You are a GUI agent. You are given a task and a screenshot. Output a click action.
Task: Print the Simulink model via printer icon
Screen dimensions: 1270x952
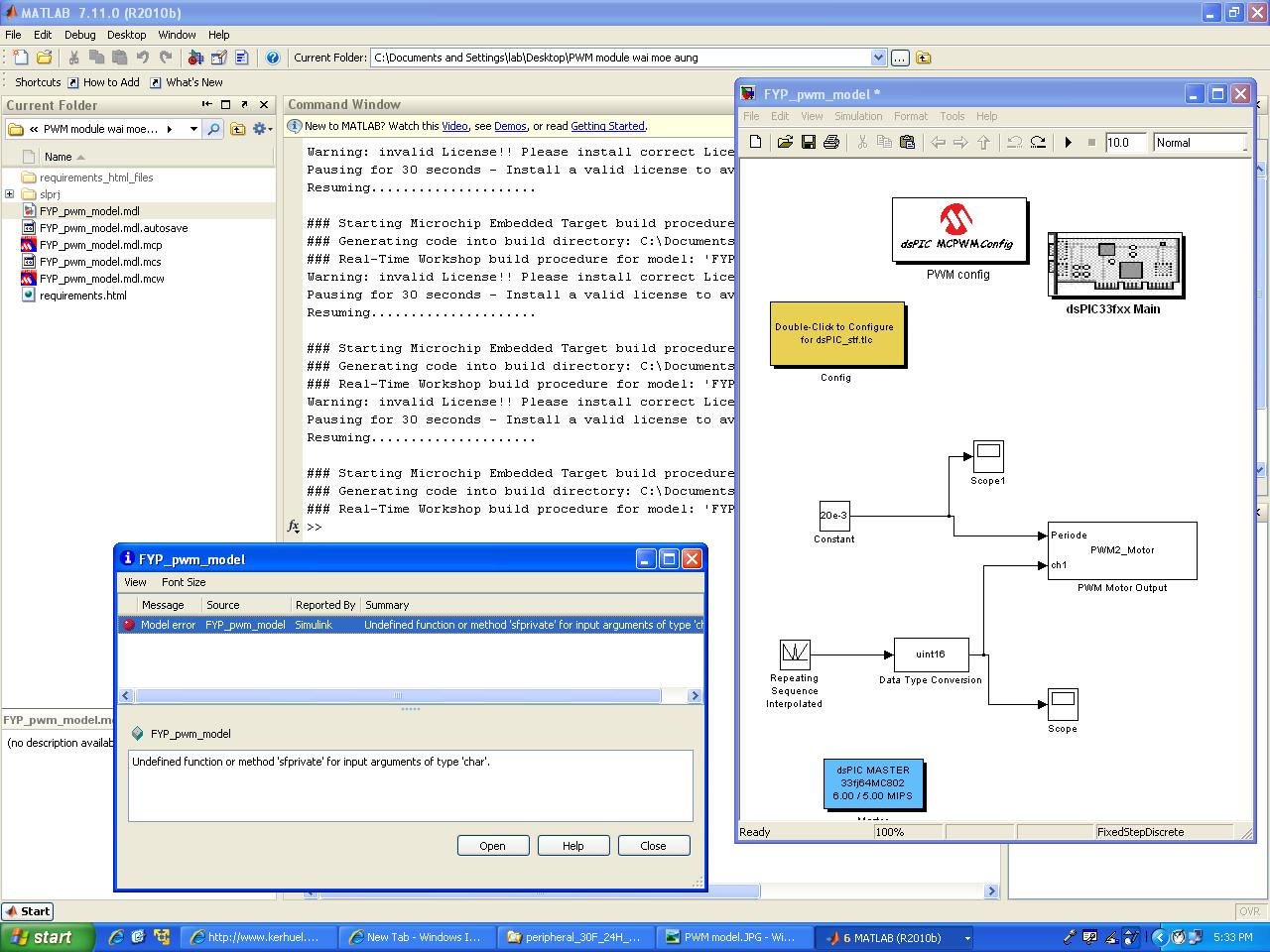(x=831, y=143)
